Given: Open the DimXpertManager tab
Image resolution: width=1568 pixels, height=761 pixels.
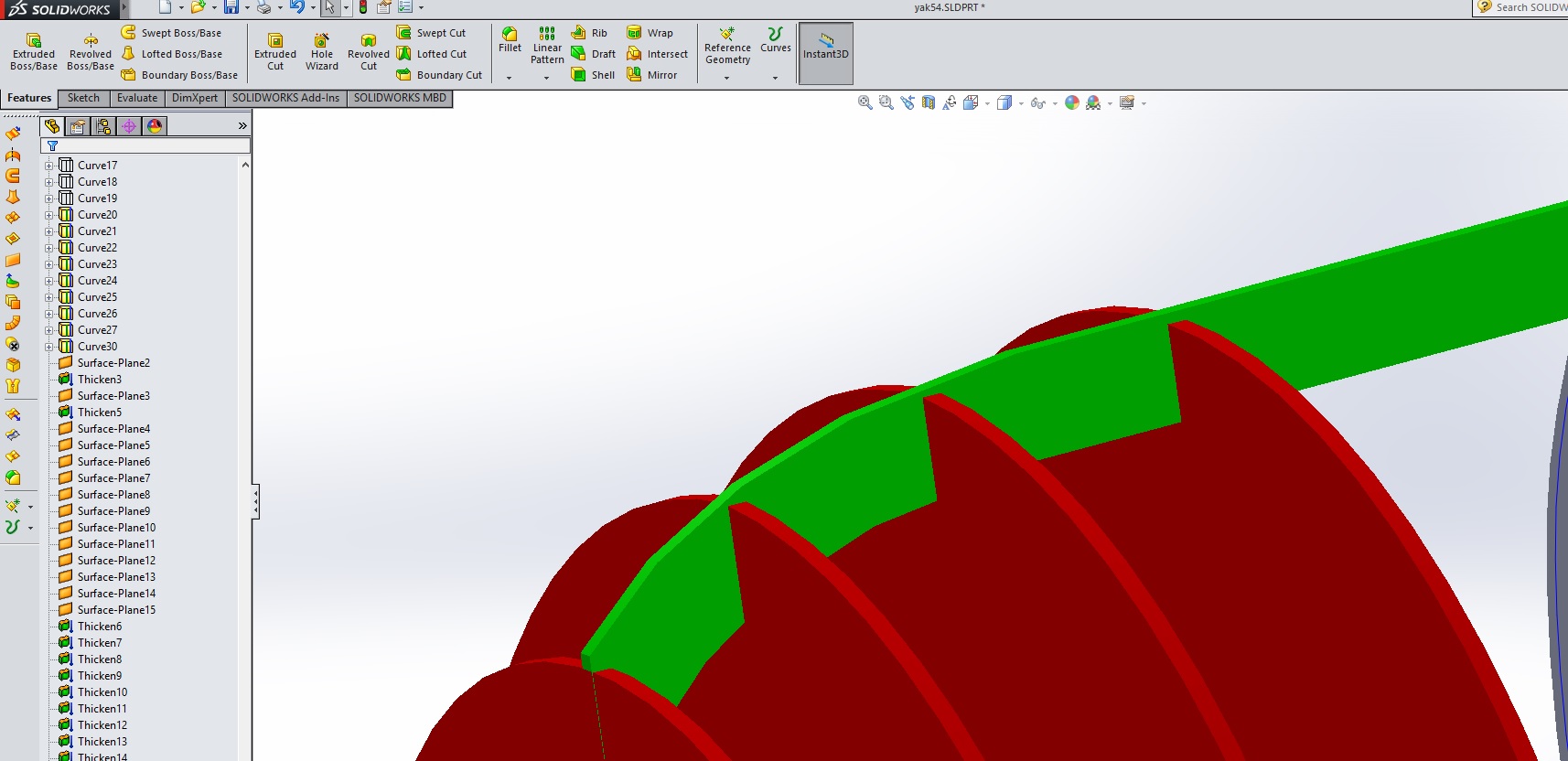Looking at the screenshot, I should 129,126.
